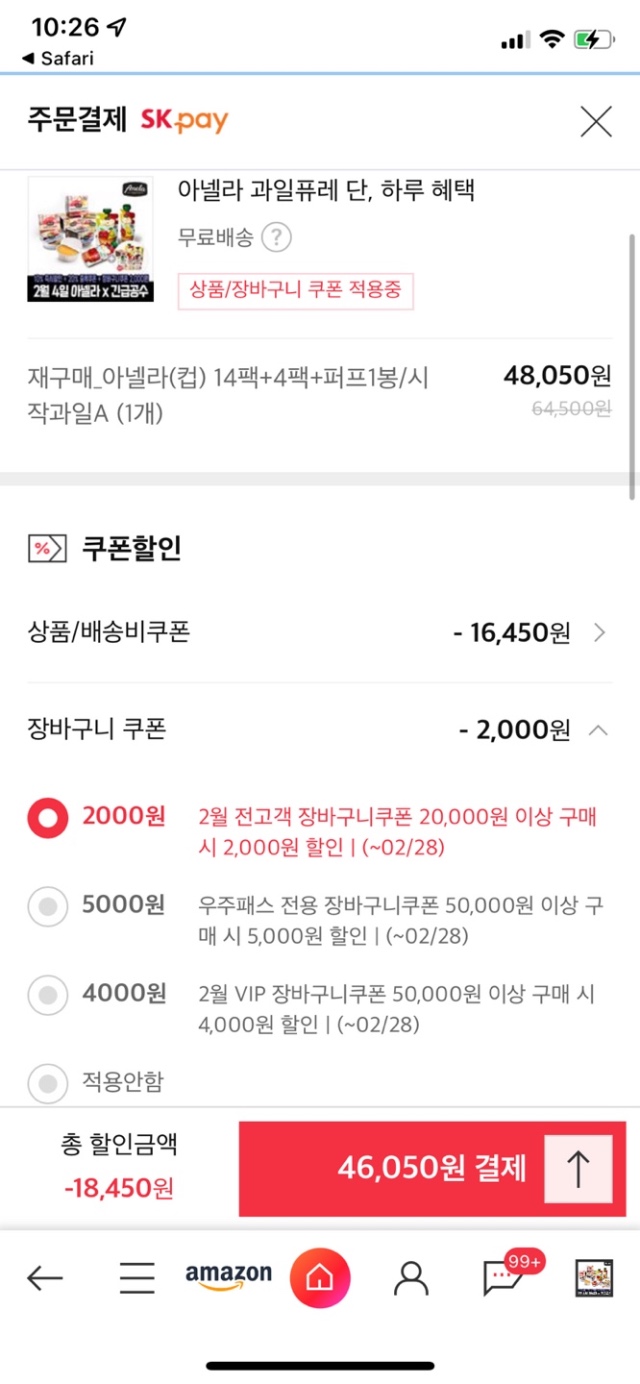Close the 주문결제 order payment page
Screen dimensions: 640x1384
coord(596,122)
